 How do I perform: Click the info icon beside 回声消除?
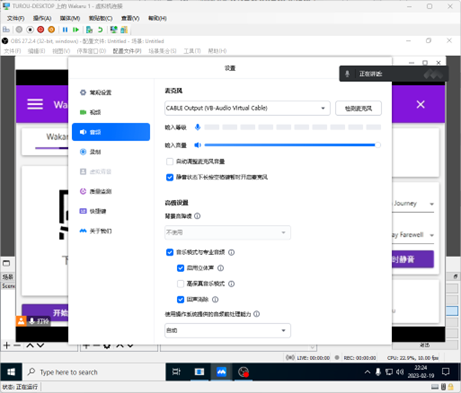(x=215, y=299)
